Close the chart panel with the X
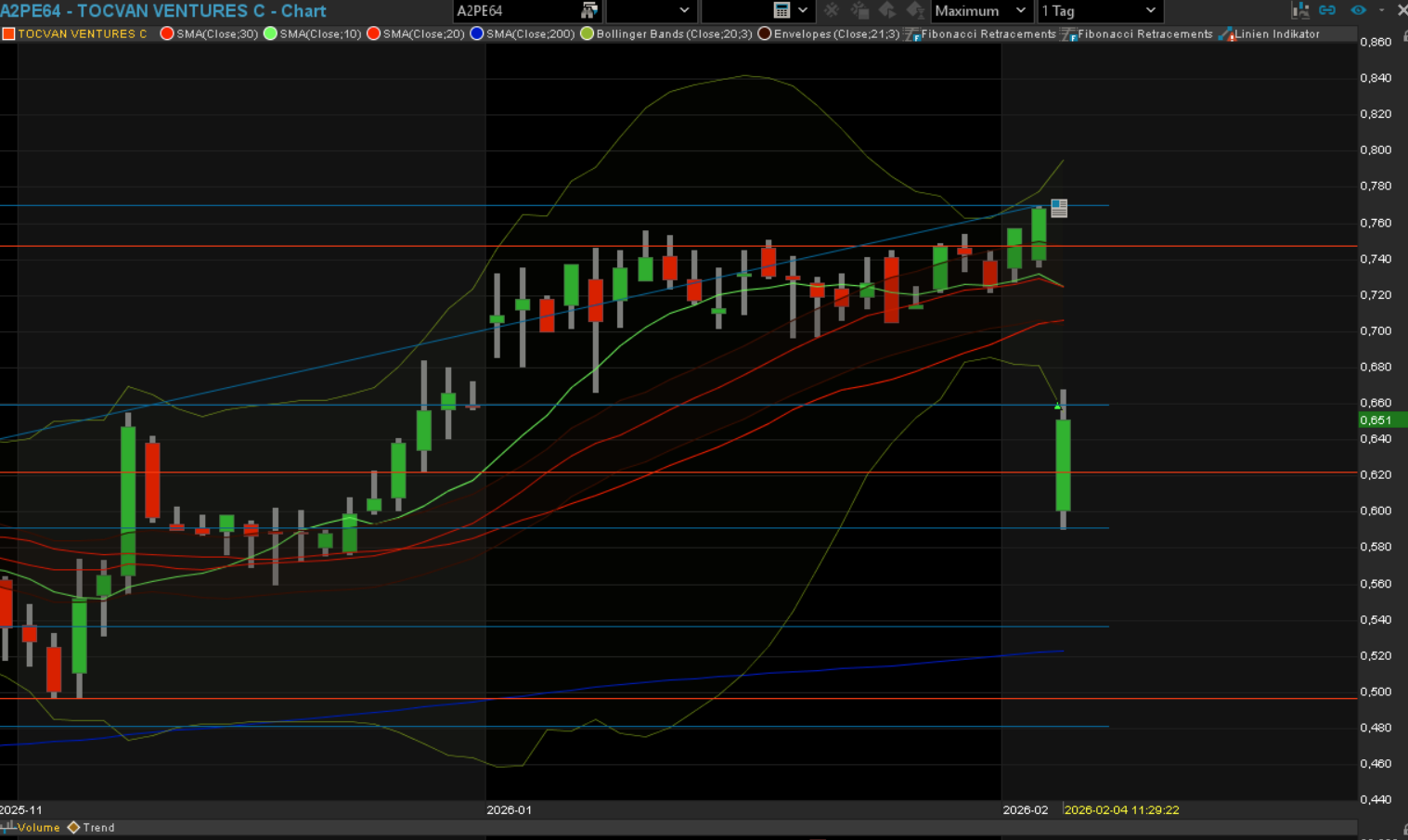 pos(1402,10)
